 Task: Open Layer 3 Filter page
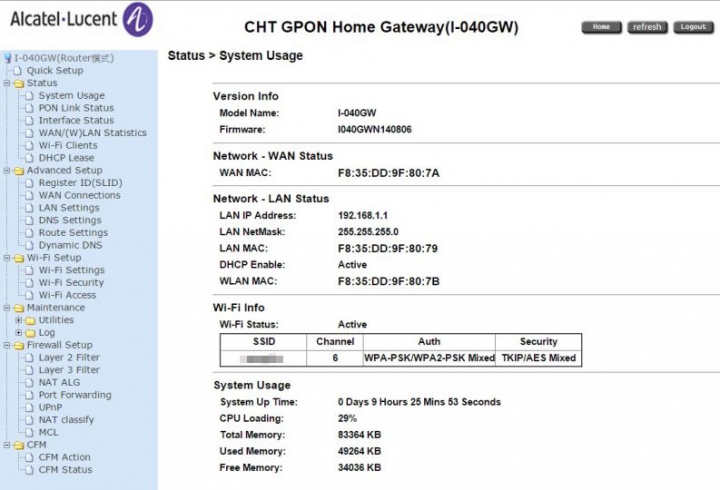tap(69, 370)
